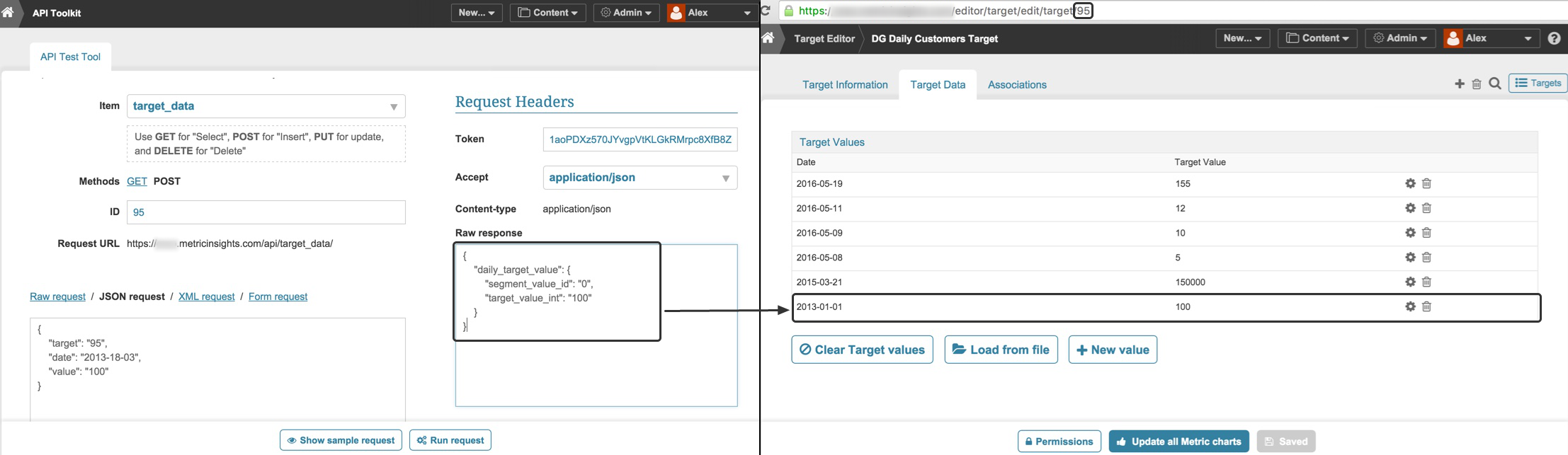This screenshot has width=1568, height=455.
Task: Delete the 2015-03-21 row via trash icon
Action: coord(1426,282)
